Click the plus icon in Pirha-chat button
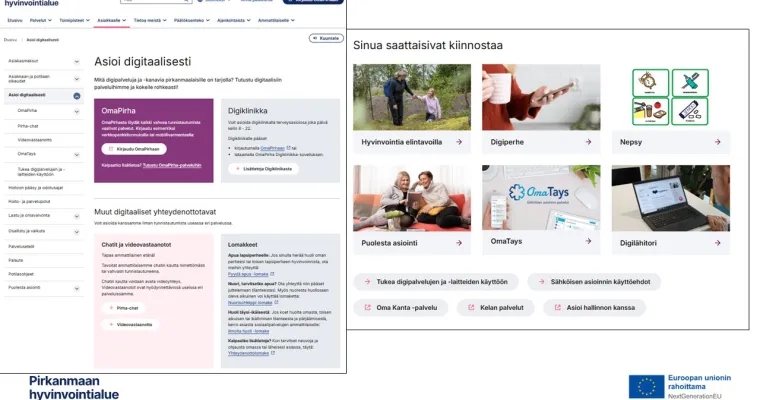 pos(111,308)
